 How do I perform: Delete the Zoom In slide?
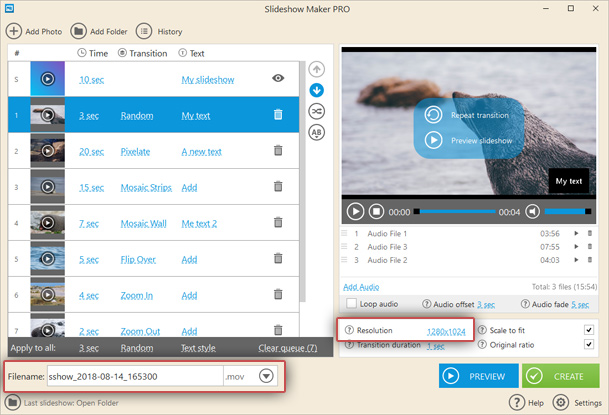(x=278, y=294)
